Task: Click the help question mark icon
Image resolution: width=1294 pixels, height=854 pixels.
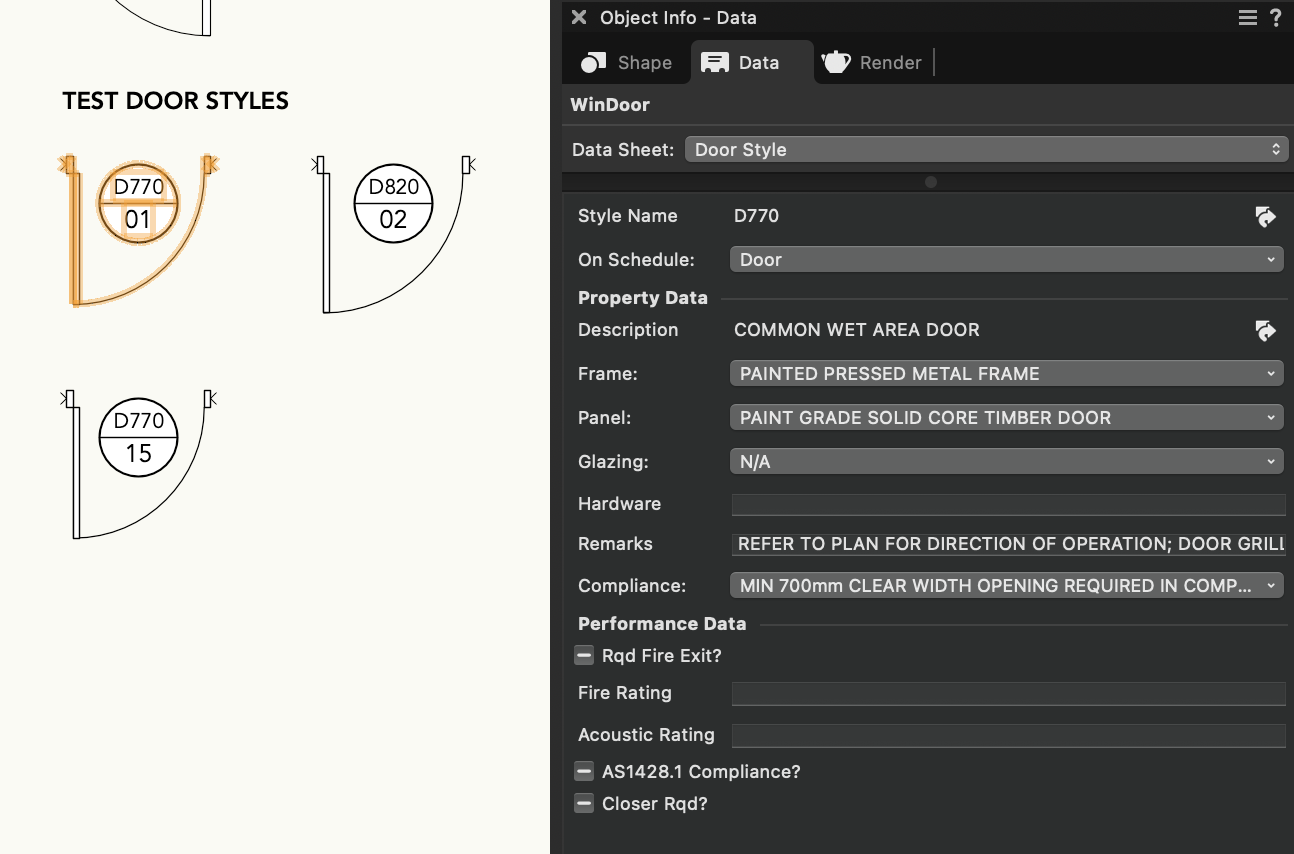Action: (x=1276, y=18)
